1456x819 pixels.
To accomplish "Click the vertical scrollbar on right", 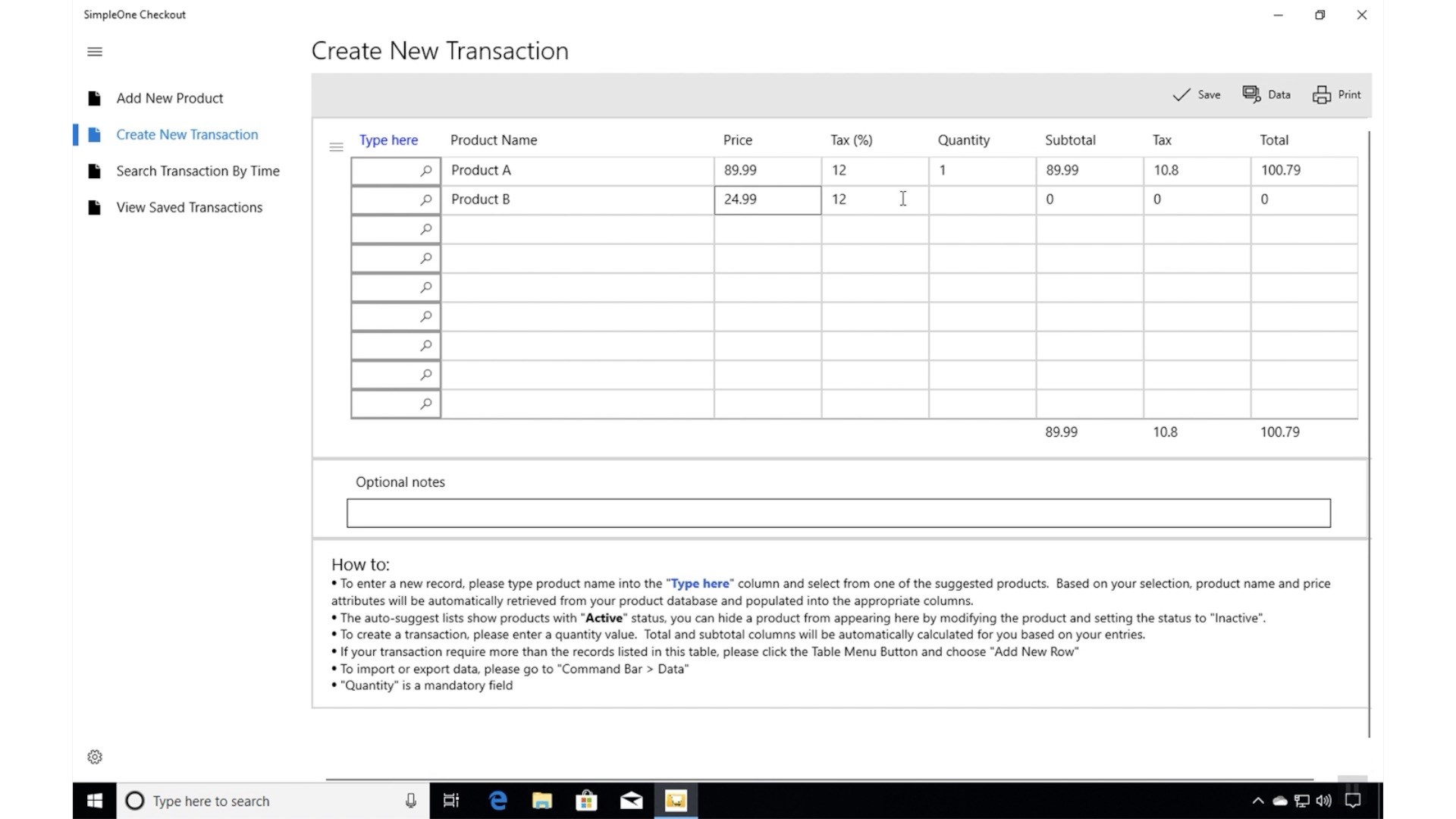I will [x=1369, y=432].
